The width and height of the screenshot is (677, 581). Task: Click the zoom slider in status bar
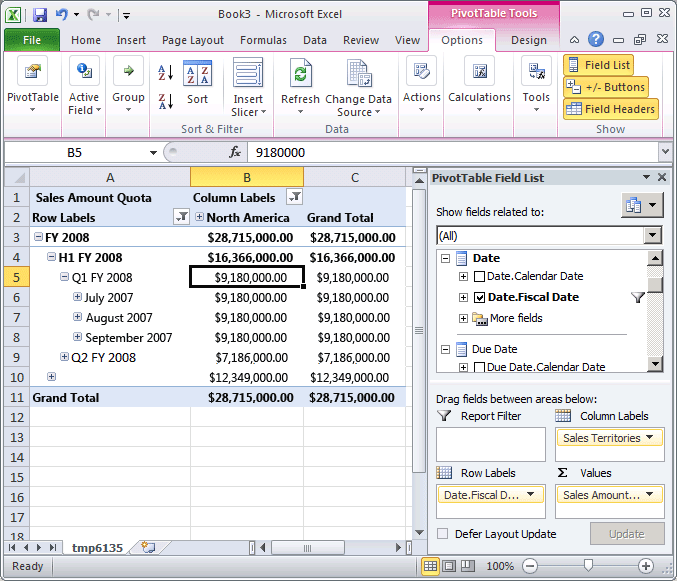[588, 564]
